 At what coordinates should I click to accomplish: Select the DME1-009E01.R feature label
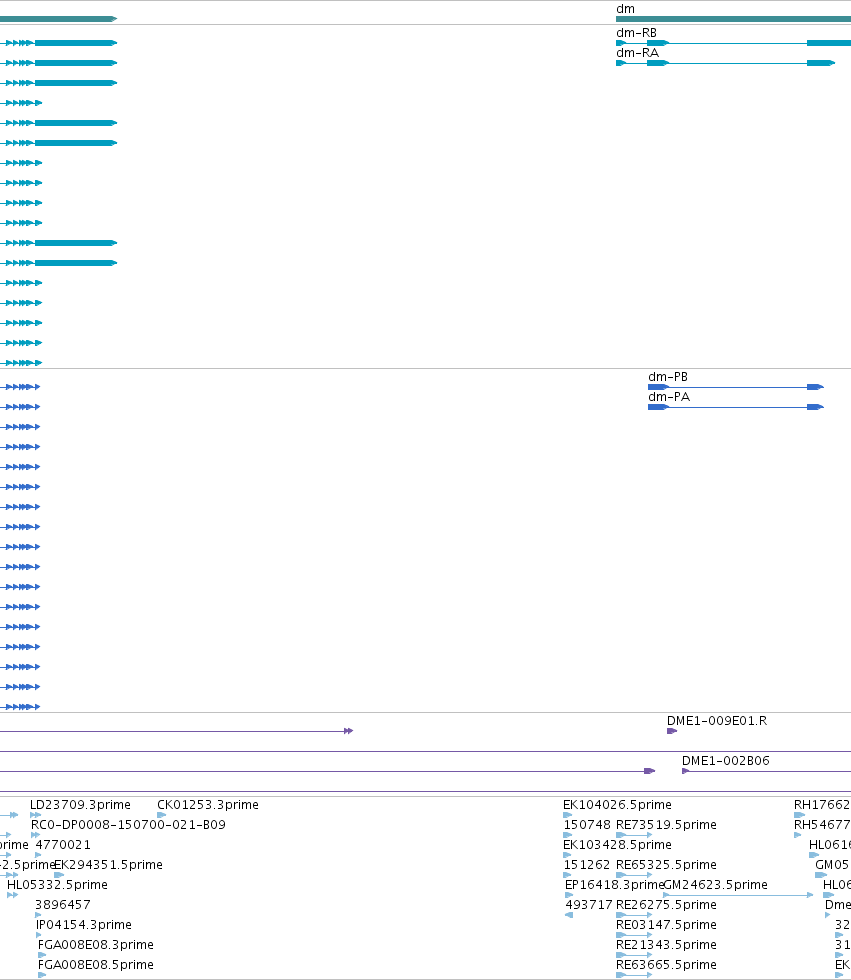pyautogui.click(x=717, y=721)
